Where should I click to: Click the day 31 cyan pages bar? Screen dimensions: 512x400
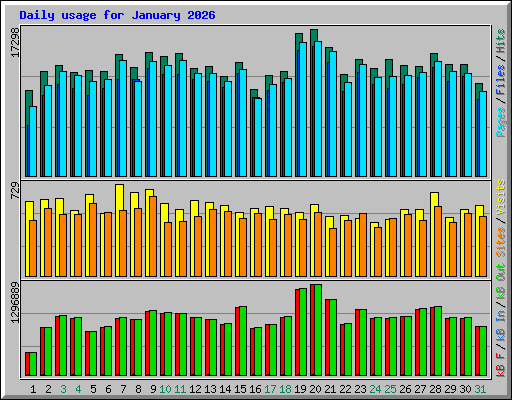click(483, 134)
